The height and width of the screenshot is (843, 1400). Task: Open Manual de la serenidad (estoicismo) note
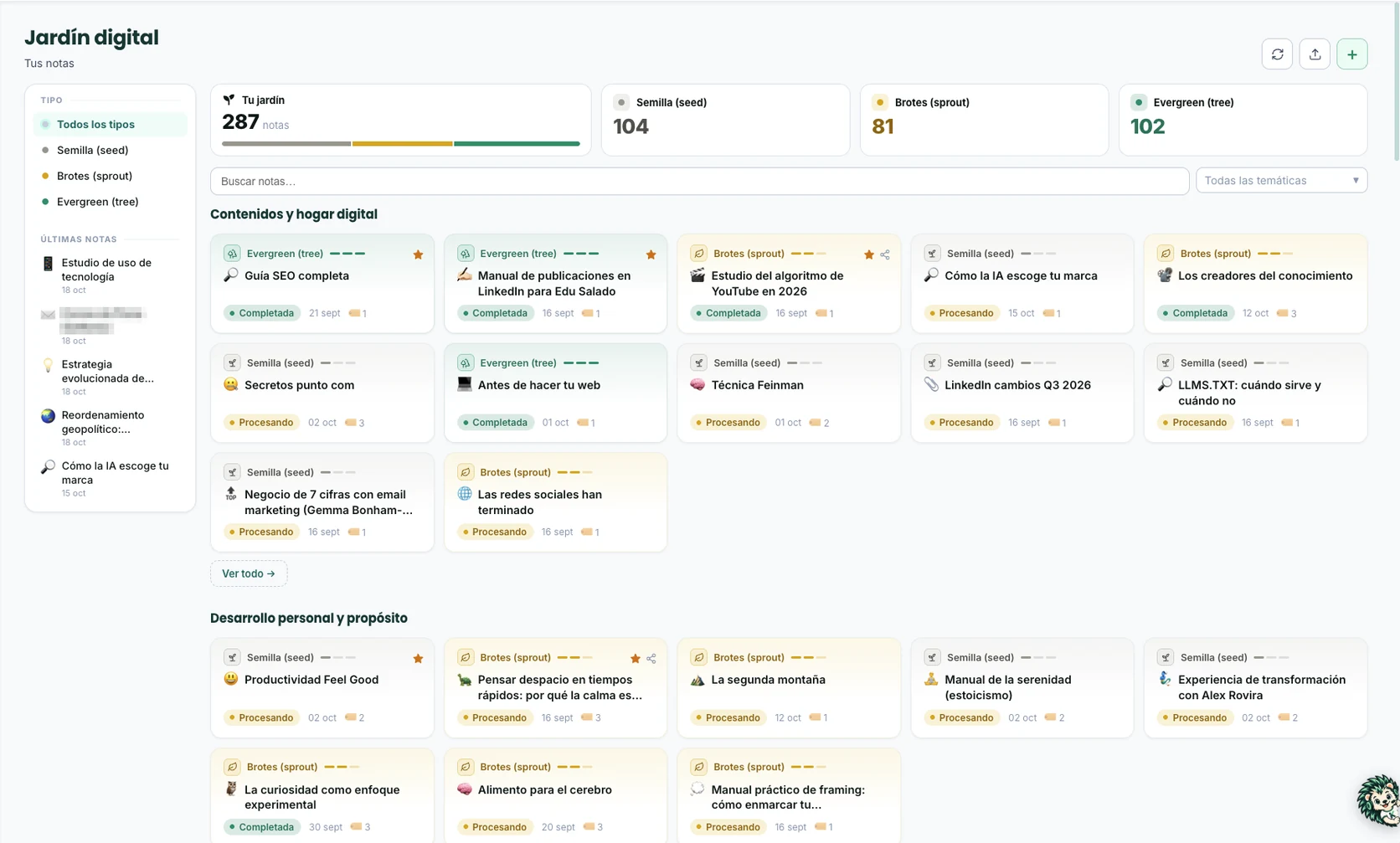(1022, 687)
